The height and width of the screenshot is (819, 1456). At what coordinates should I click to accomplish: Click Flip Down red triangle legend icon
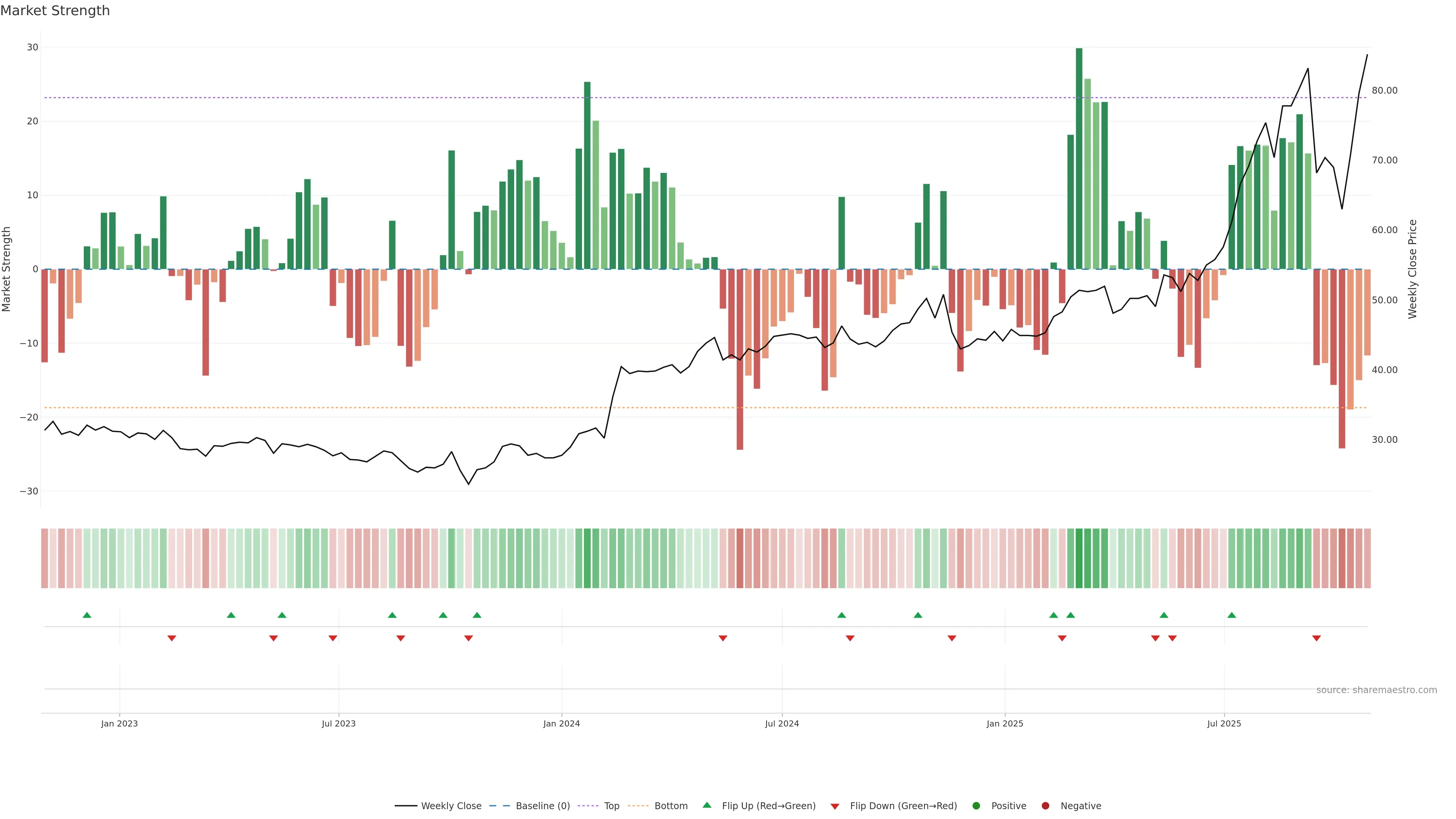pos(835,806)
